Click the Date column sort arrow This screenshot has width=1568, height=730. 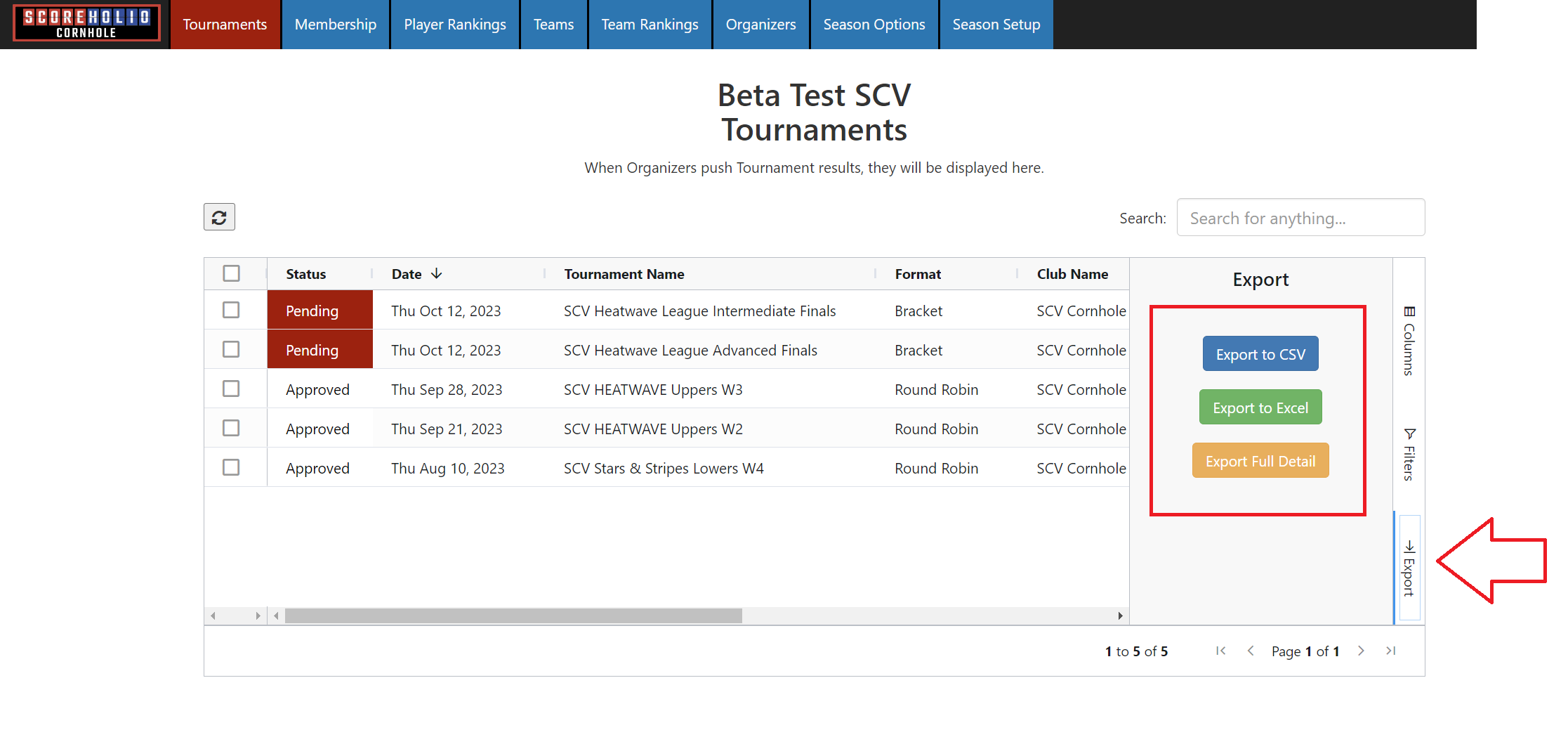(437, 274)
